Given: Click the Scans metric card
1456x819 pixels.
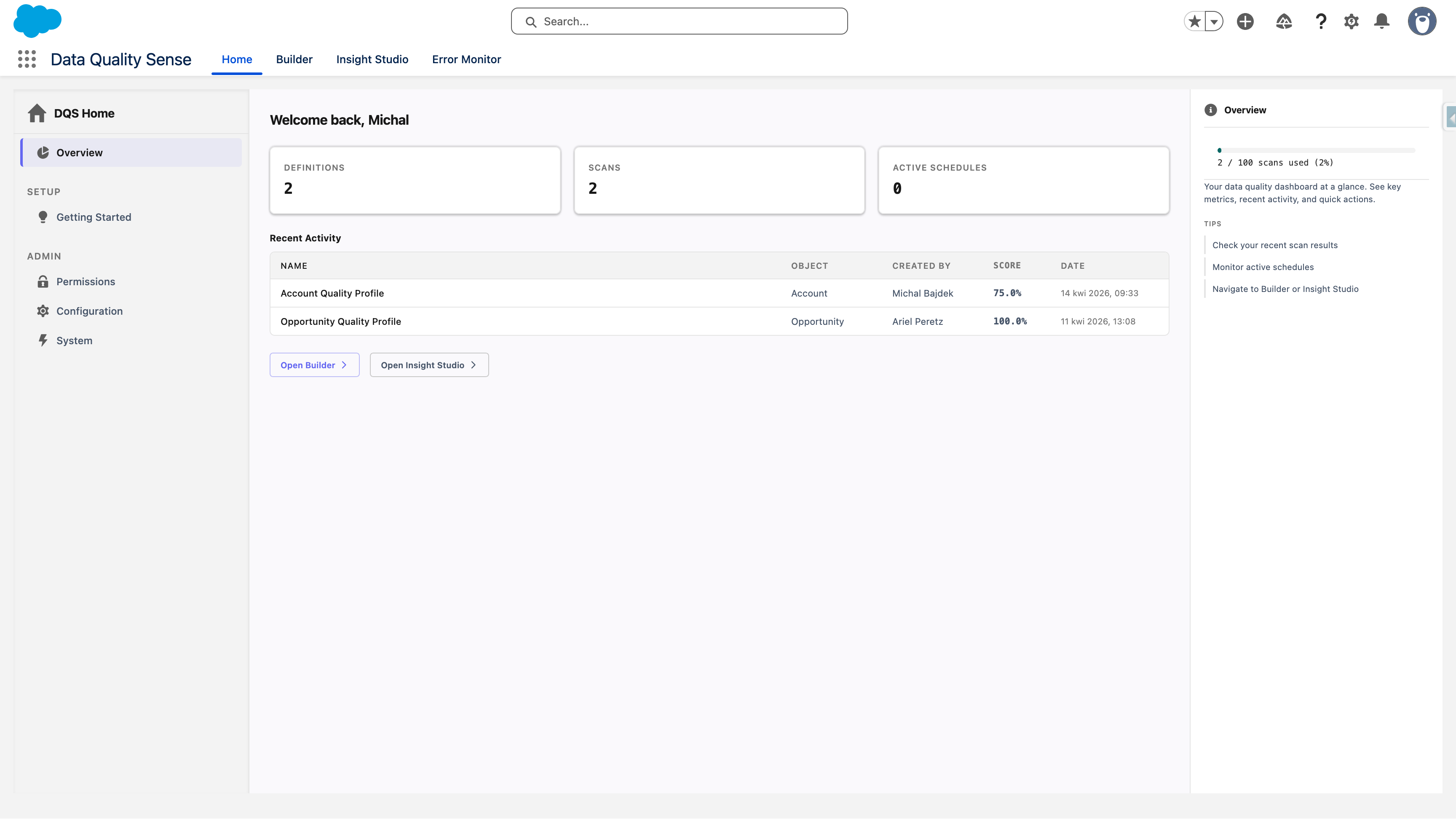Looking at the screenshot, I should point(720,180).
